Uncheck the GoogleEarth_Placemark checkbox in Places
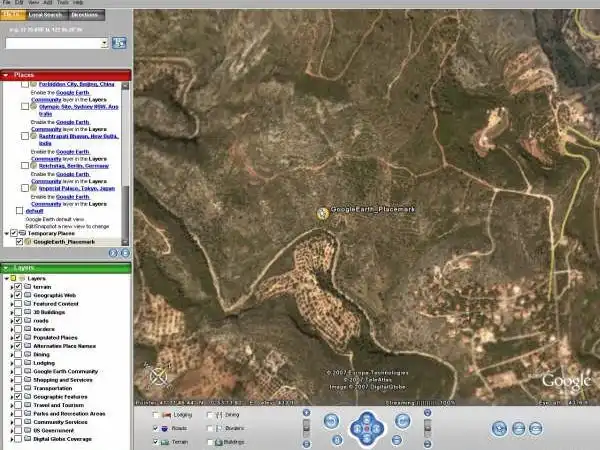This screenshot has width=600, height=450. (19, 242)
